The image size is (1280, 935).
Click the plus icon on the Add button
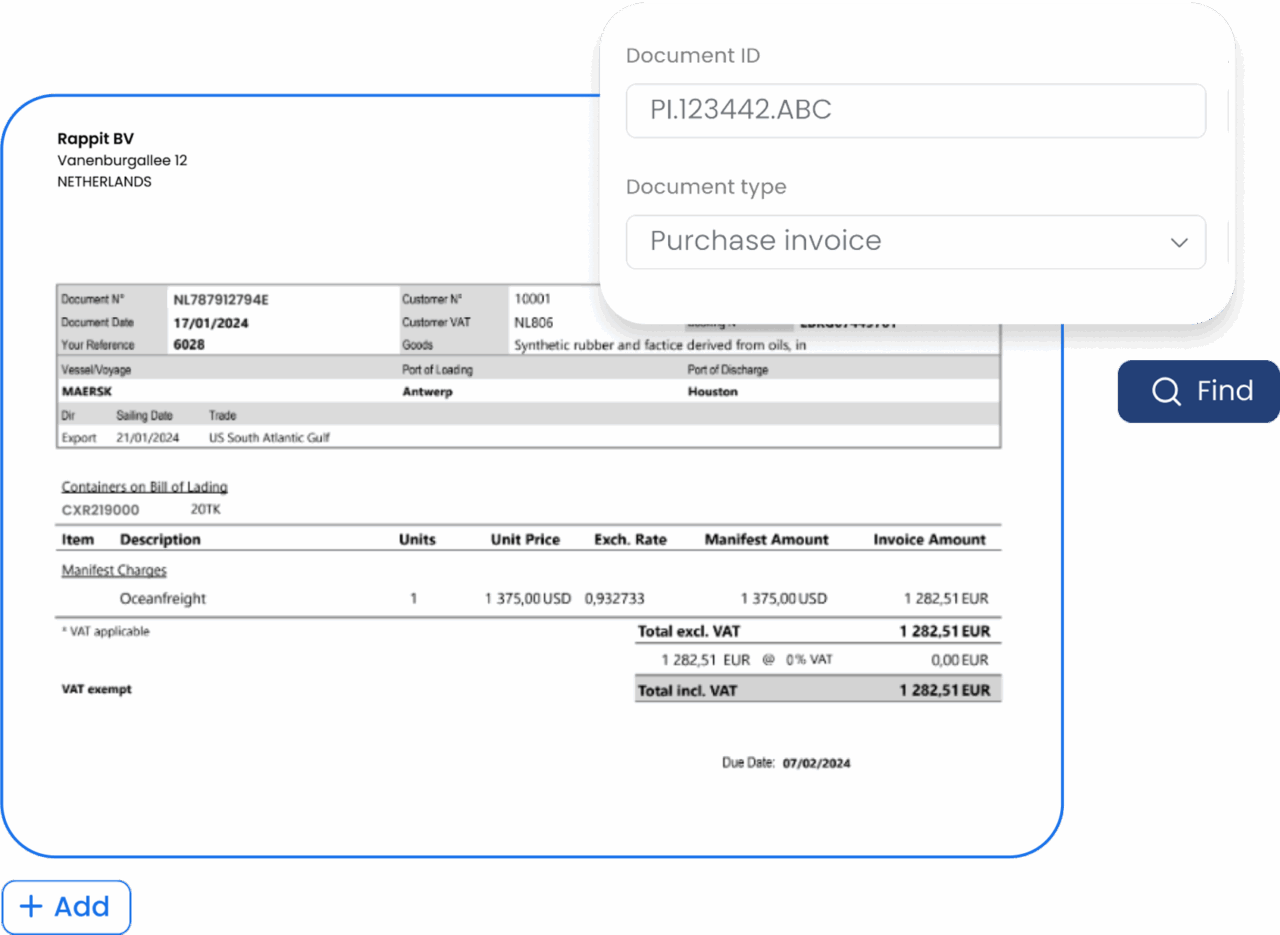(32, 907)
